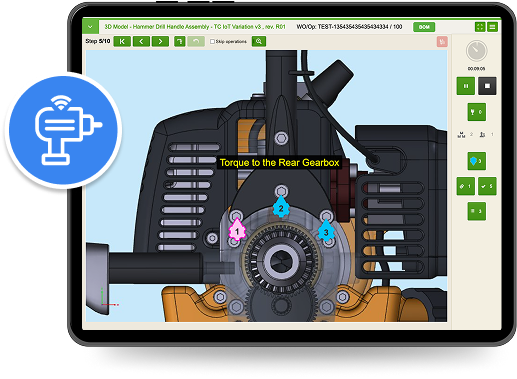Jump to the first step

122,41
